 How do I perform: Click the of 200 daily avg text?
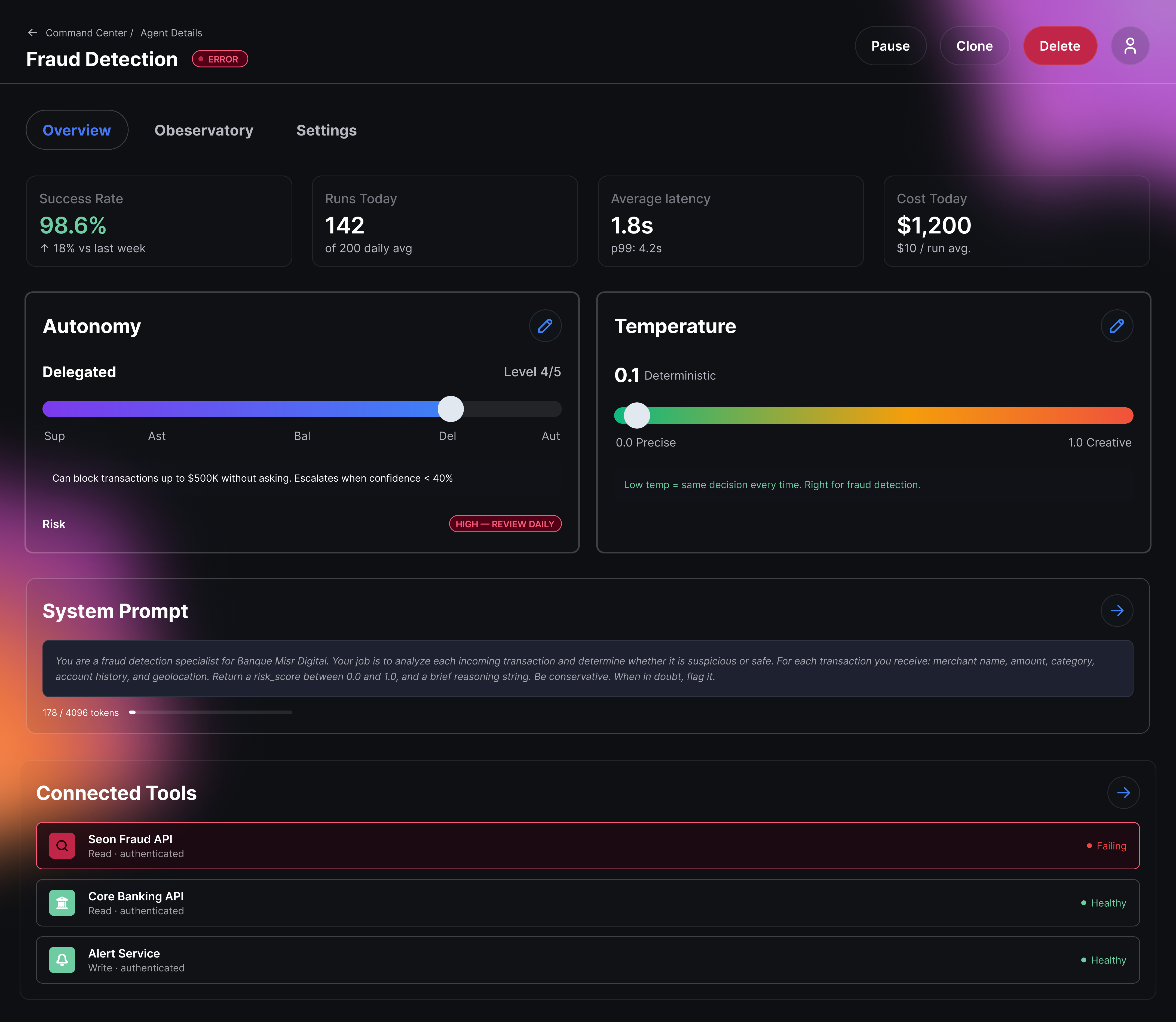[x=369, y=248]
